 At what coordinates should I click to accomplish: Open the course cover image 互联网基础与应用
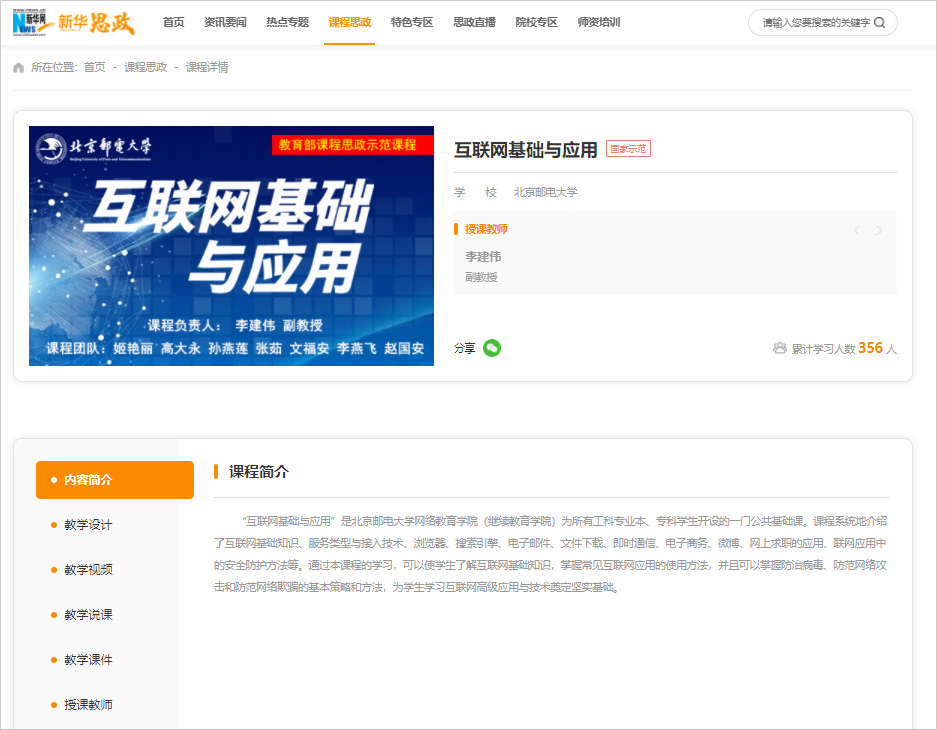pos(231,246)
